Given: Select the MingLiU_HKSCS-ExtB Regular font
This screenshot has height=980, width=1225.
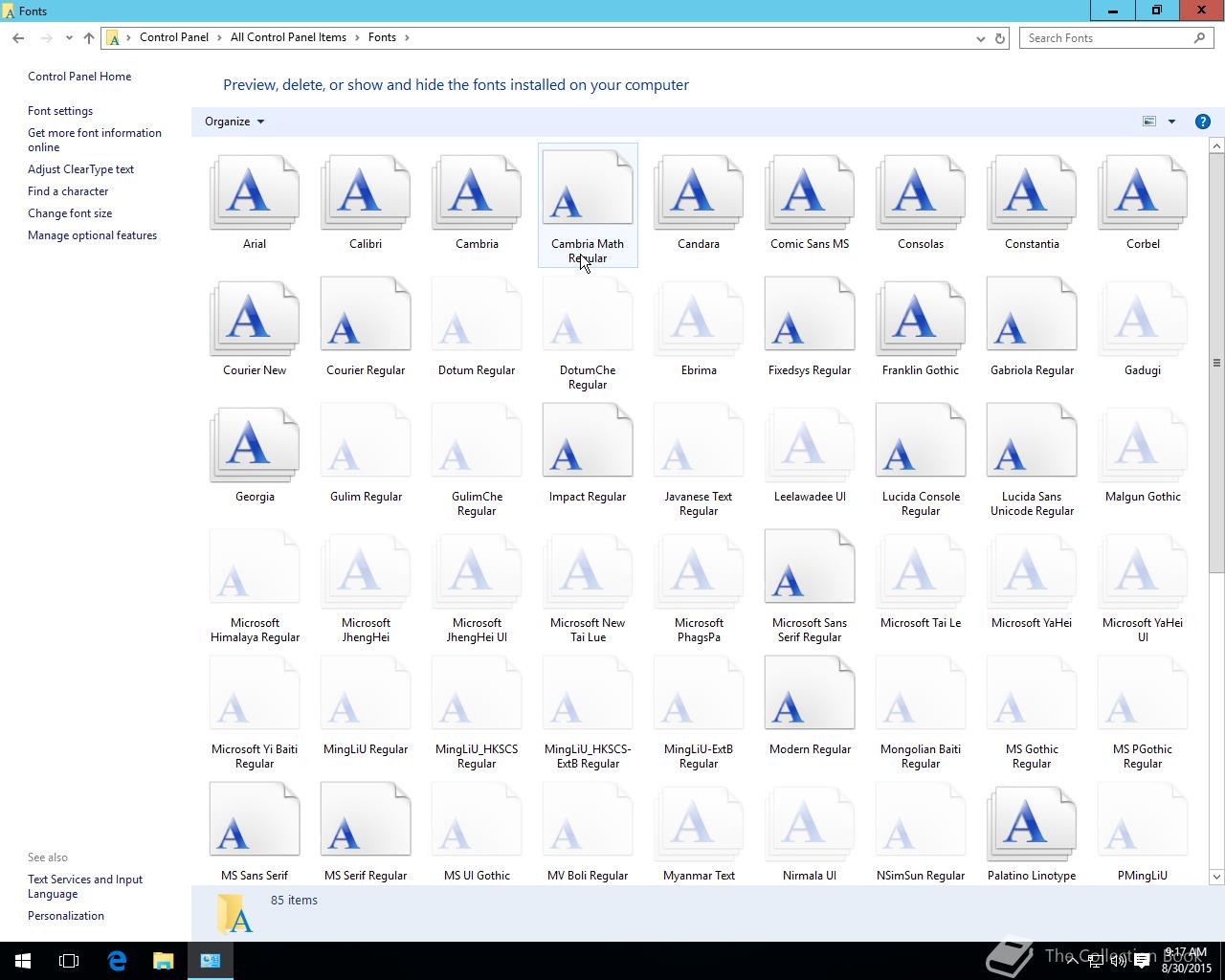Looking at the screenshot, I should [588, 714].
